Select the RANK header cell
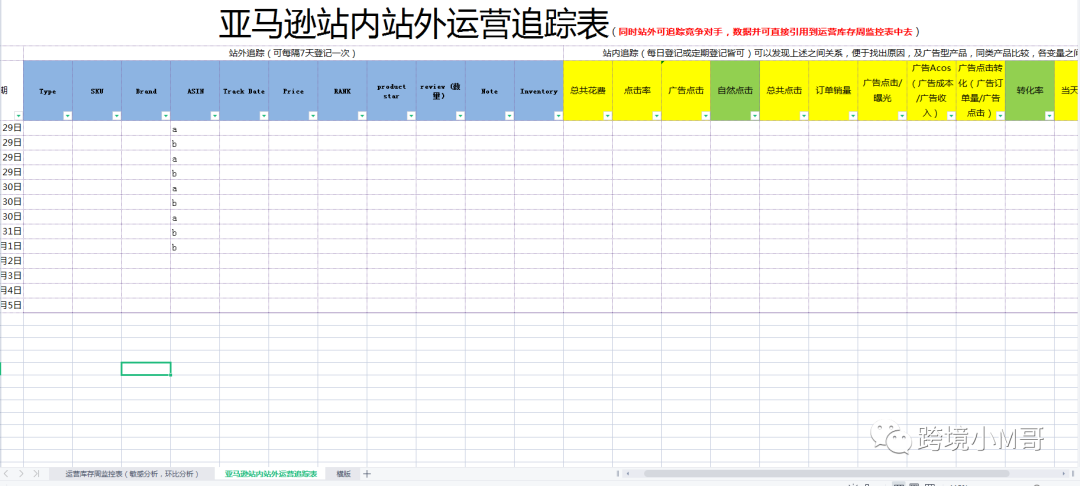 [x=342, y=91]
